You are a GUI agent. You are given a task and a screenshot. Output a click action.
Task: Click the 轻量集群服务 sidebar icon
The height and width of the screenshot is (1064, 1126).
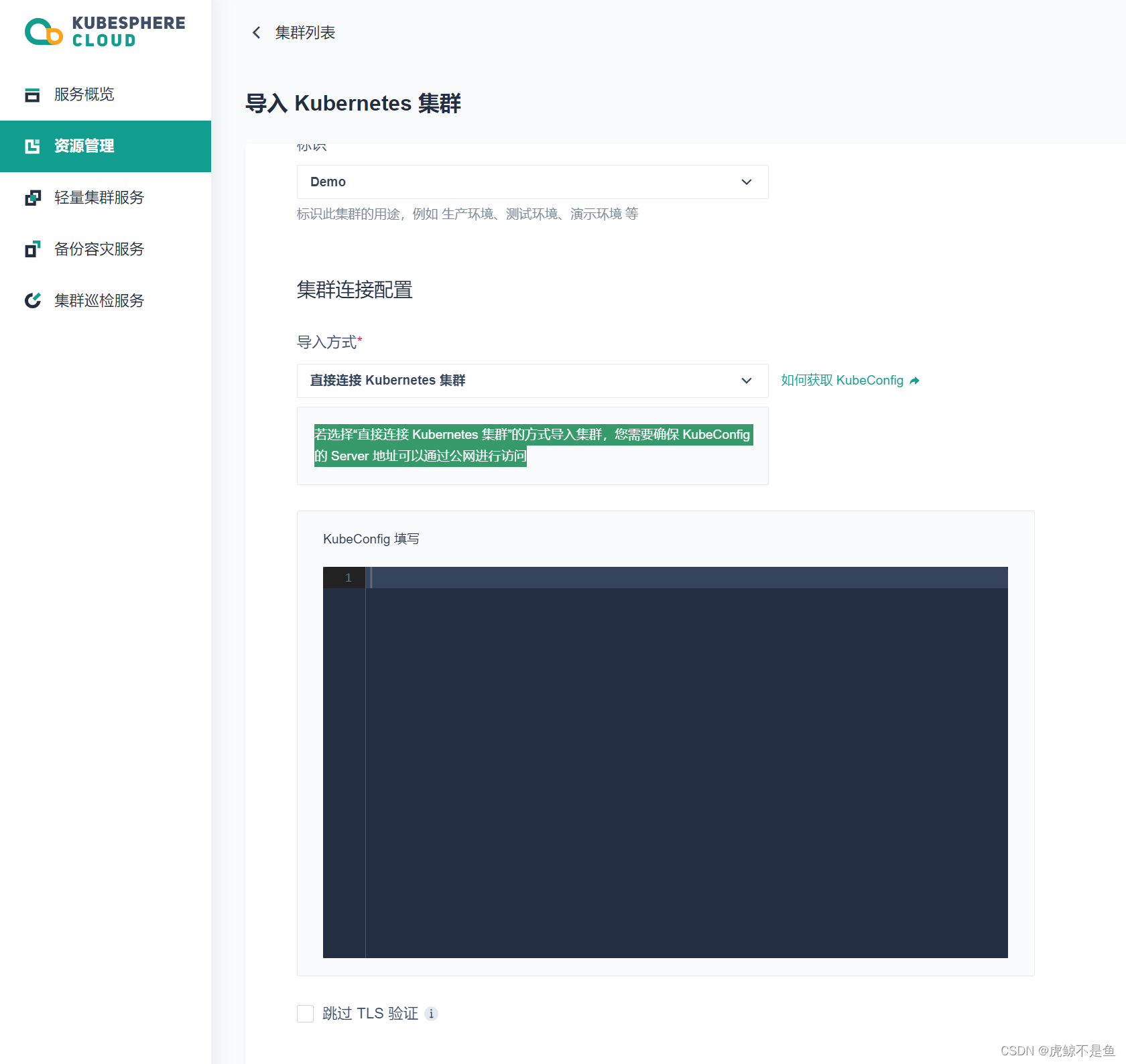pyautogui.click(x=32, y=198)
